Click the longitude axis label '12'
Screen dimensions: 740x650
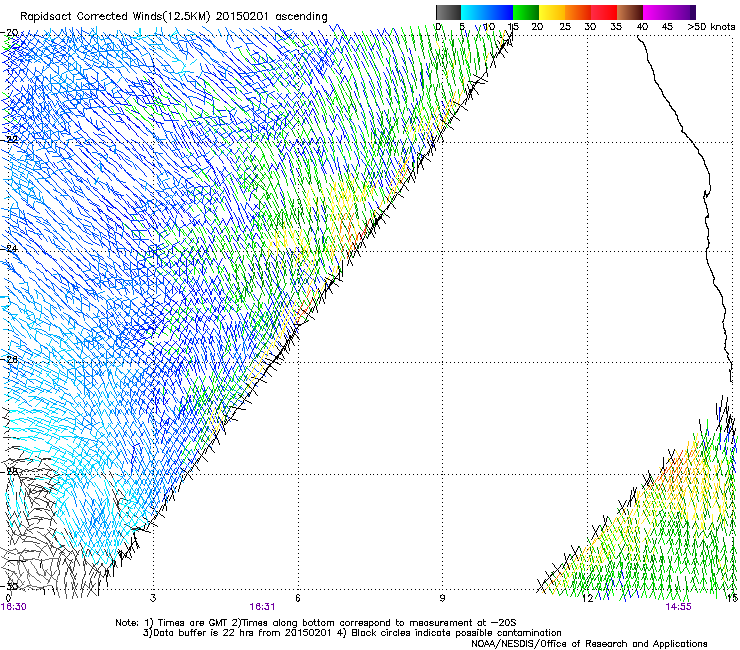click(x=588, y=598)
